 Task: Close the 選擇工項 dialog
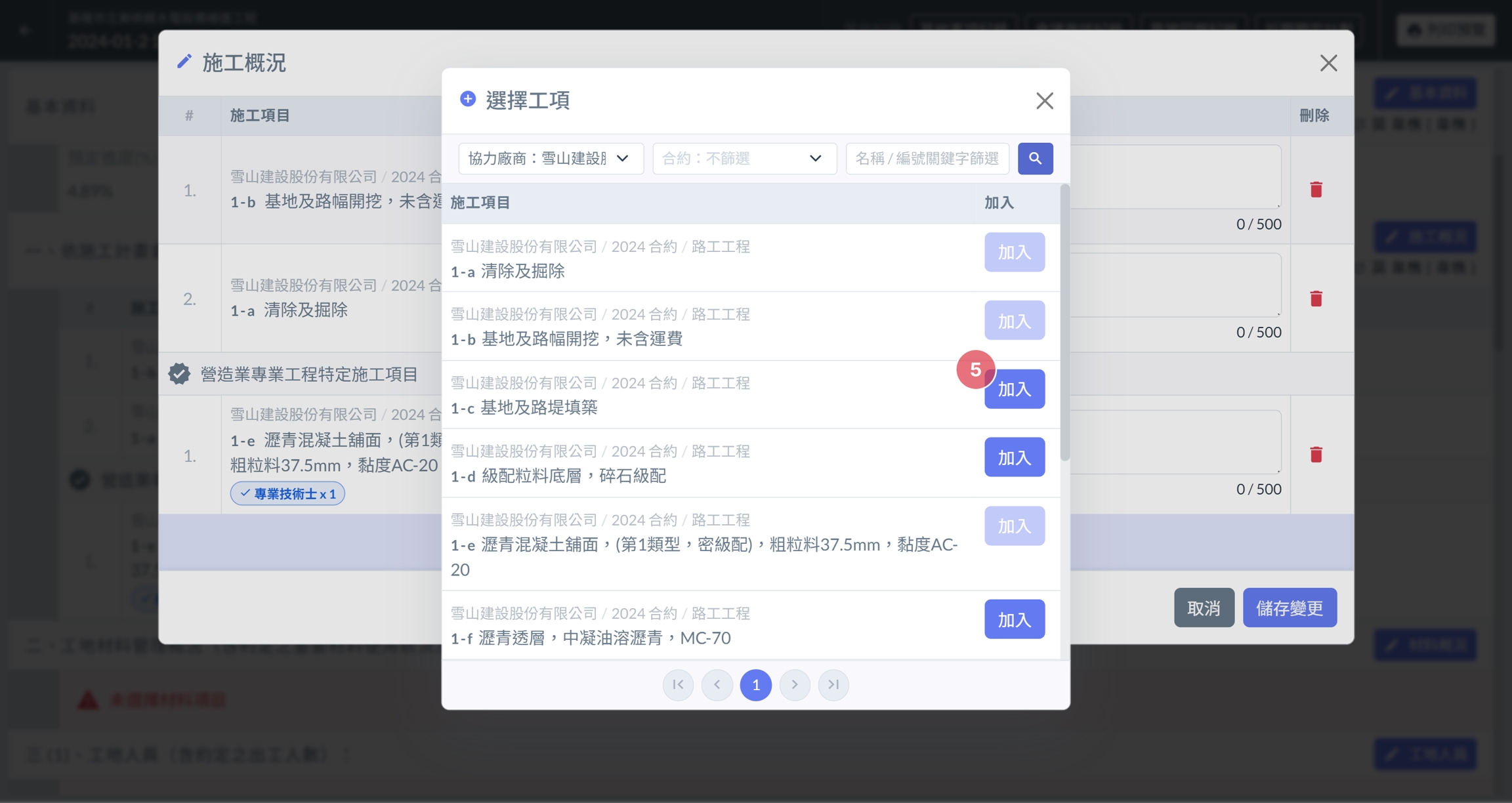point(1044,100)
